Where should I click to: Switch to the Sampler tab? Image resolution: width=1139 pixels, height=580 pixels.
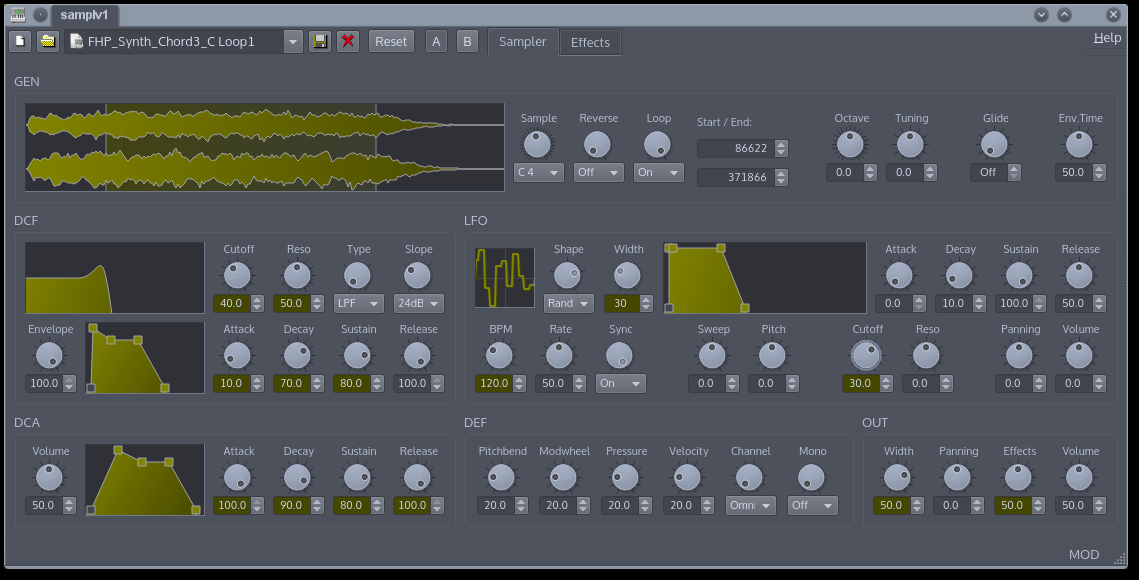click(522, 41)
